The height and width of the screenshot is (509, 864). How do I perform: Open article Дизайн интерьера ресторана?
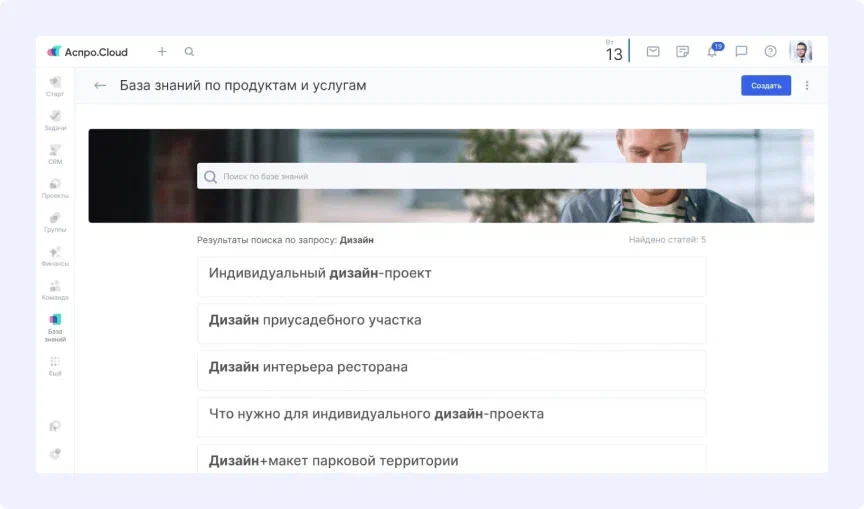(x=451, y=368)
